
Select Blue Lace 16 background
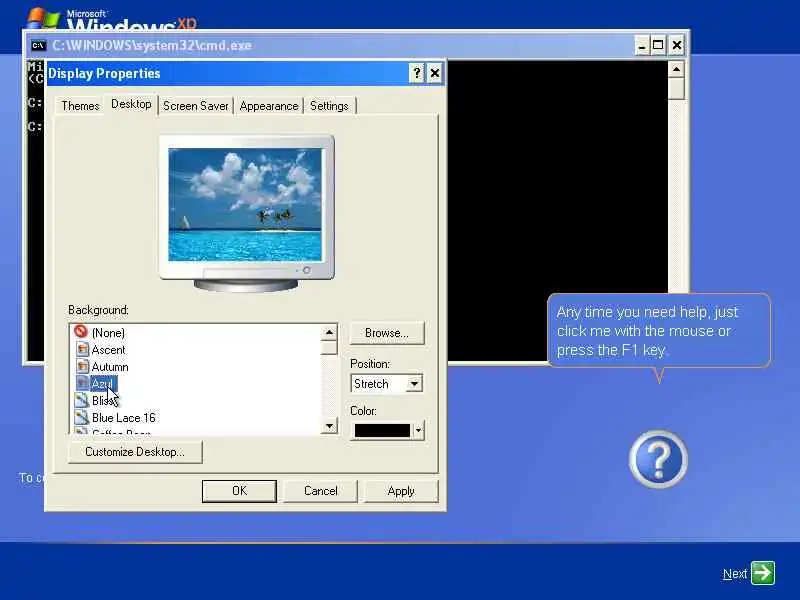(123, 418)
